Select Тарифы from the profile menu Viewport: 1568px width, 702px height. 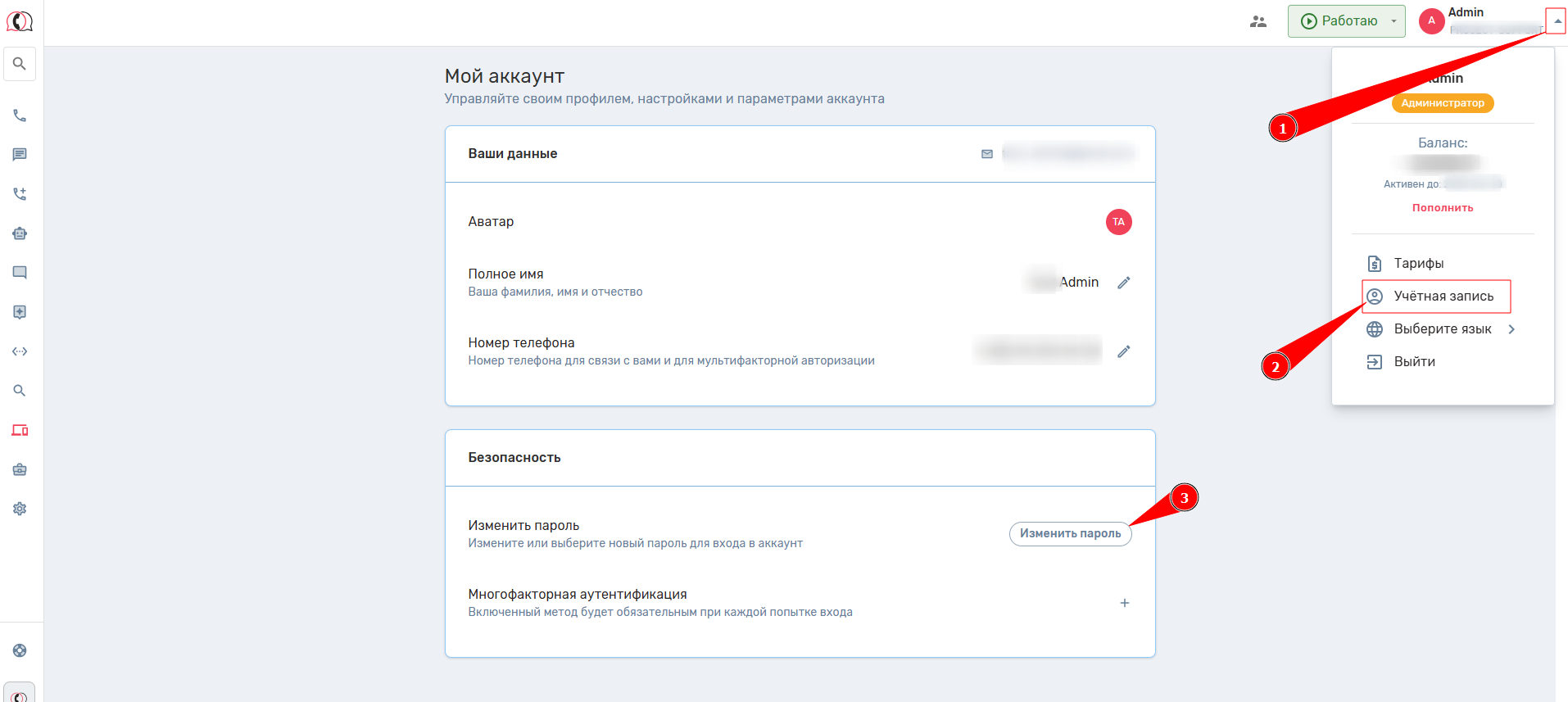click(x=1418, y=263)
